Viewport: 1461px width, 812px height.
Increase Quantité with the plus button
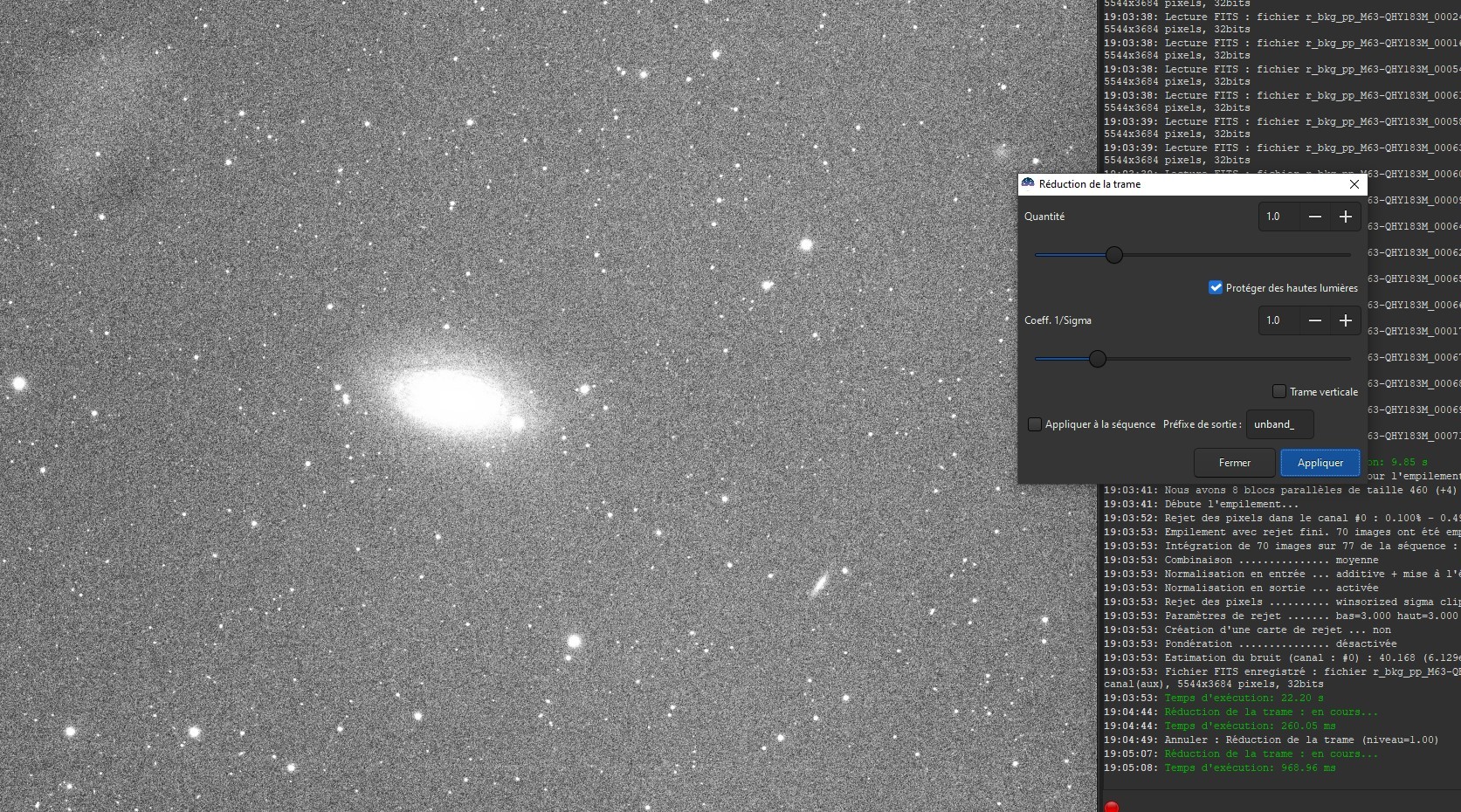click(x=1346, y=217)
